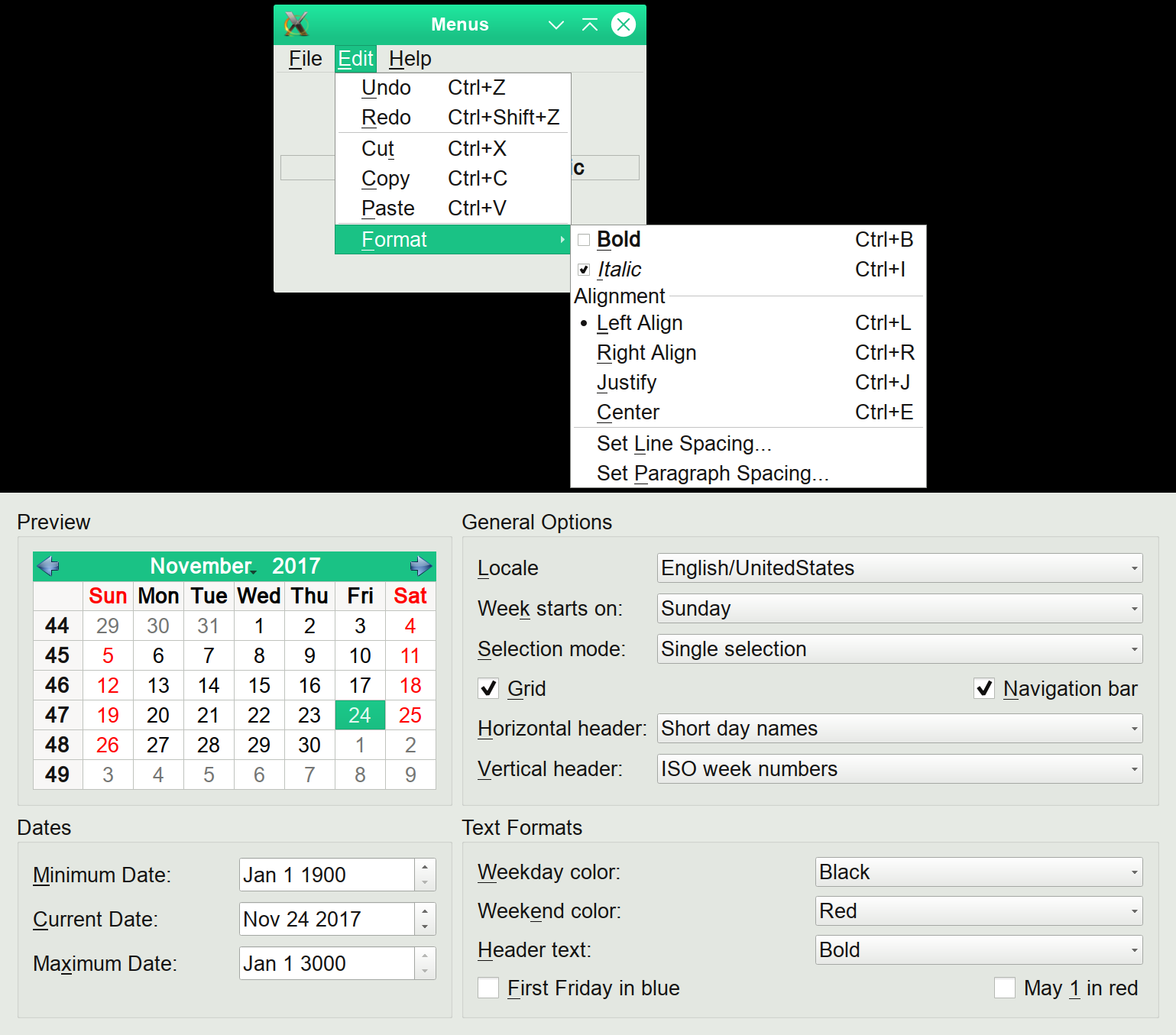The width and height of the screenshot is (1176, 1035).
Task: Click the next month arrow in calendar
Action: 420,566
